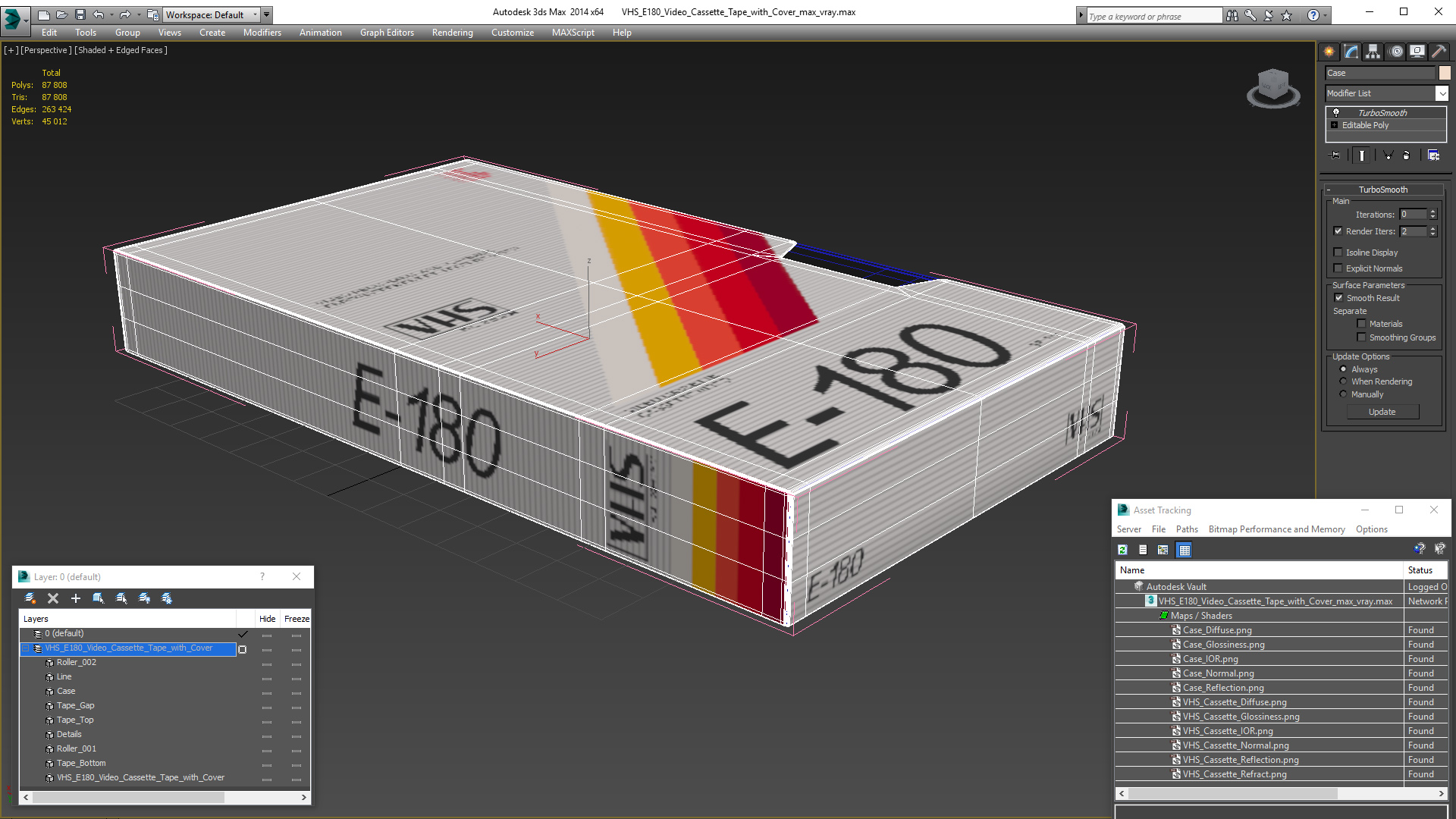
Task: Open the Display command panel tab
Action: [1417, 52]
